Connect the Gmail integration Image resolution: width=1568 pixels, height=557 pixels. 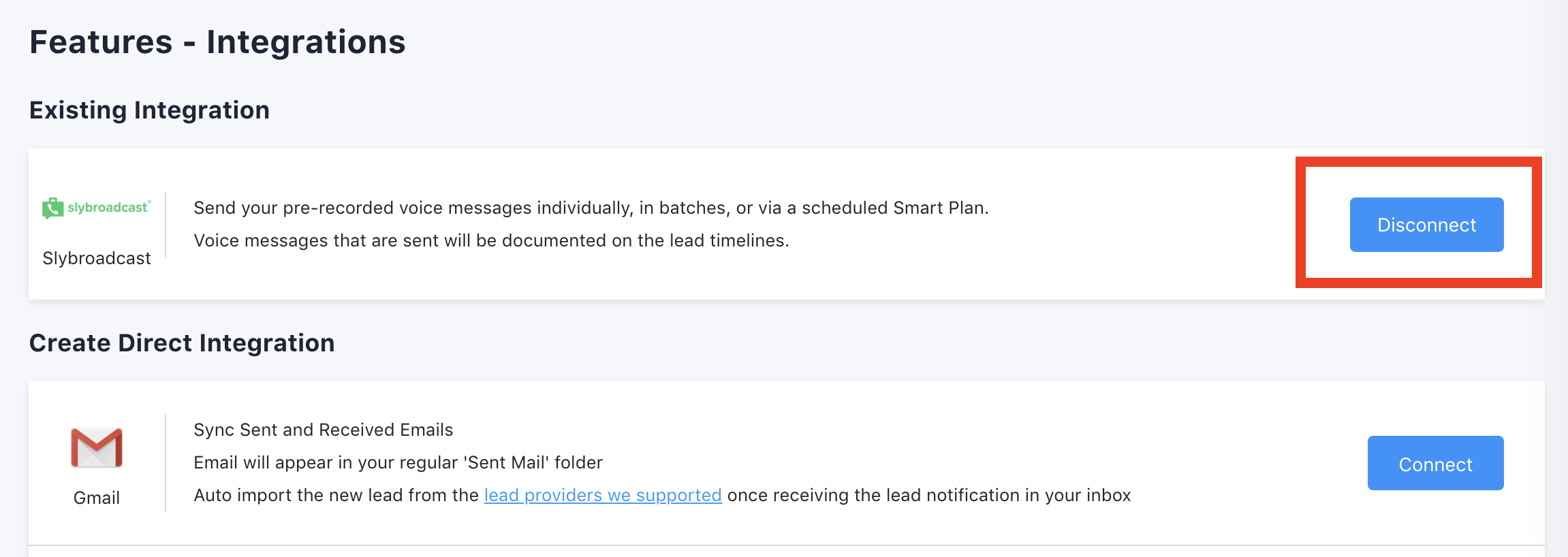pos(1435,464)
